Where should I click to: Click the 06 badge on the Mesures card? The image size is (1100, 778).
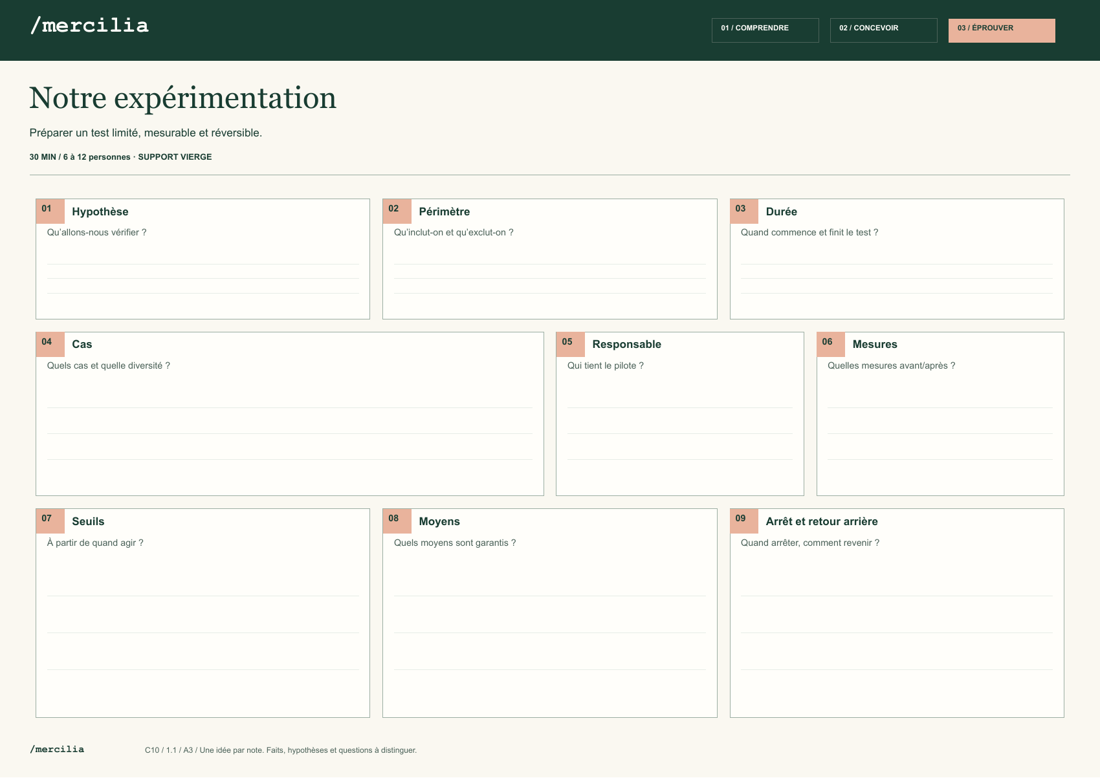tap(831, 344)
